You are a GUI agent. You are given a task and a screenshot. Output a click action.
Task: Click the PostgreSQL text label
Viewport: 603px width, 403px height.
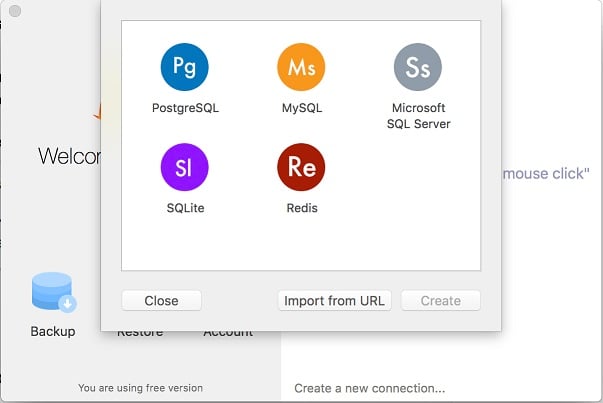[185, 108]
